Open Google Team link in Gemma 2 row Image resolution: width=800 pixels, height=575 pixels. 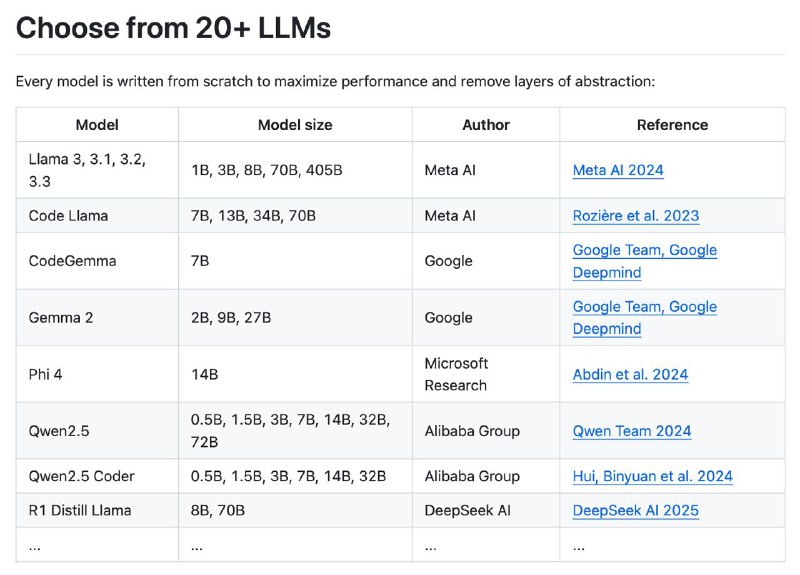click(645, 318)
